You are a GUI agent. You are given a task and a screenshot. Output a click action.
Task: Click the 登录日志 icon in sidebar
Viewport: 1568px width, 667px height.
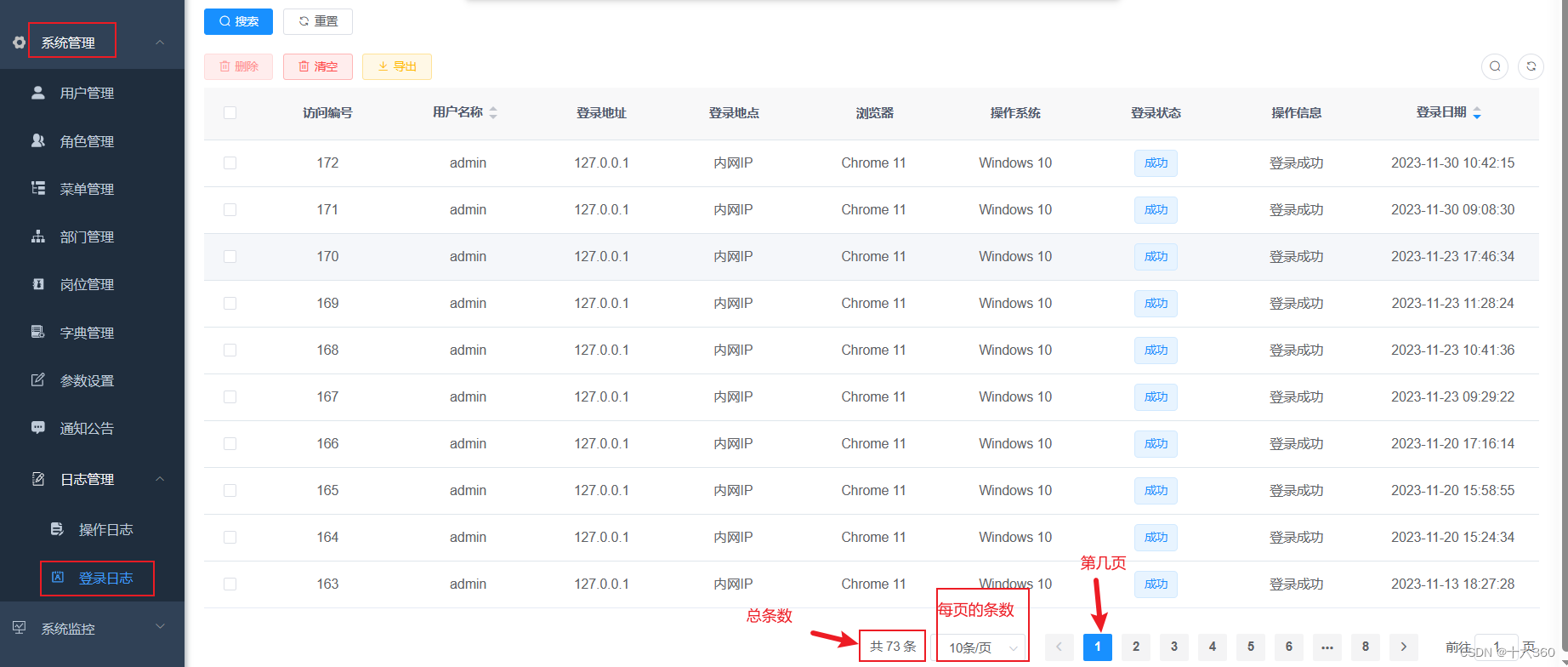pos(58,578)
